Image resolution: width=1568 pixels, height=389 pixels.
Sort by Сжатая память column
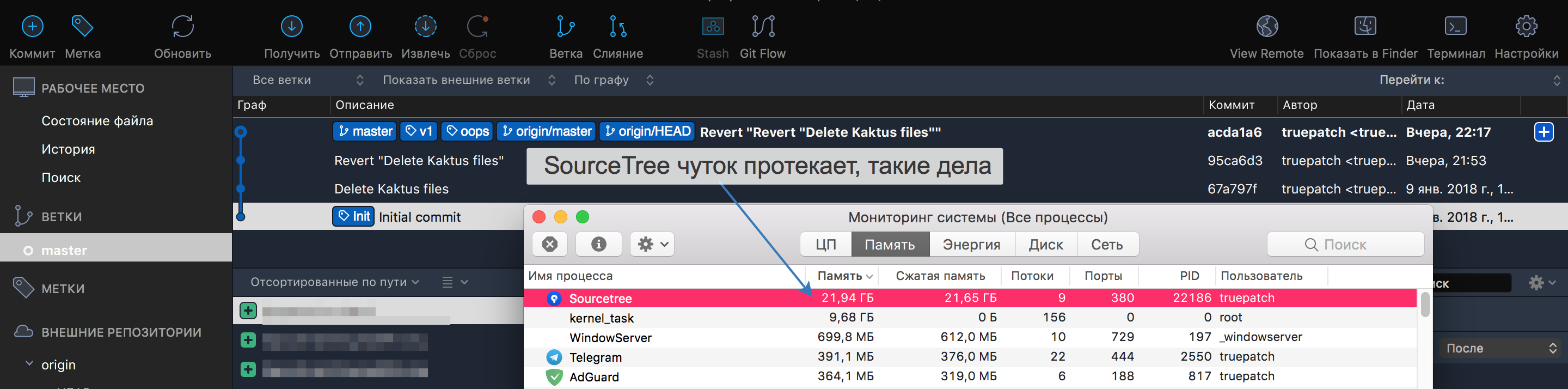940,276
